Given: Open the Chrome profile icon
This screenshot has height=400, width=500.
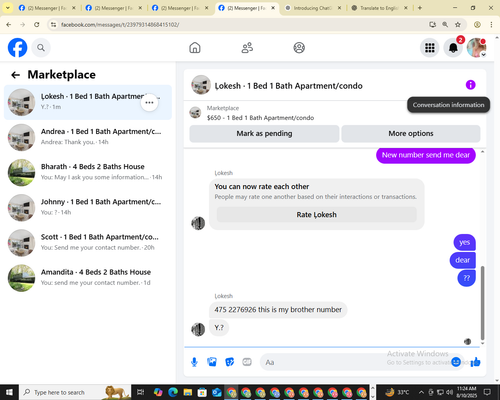Looking at the screenshot, I should pyautogui.click(x=477, y=24).
